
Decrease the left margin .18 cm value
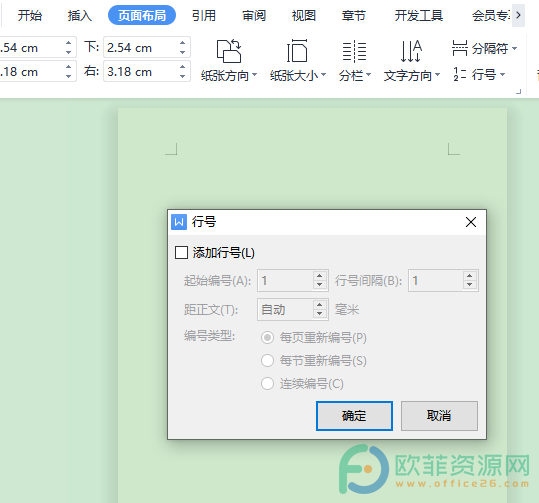click(68, 76)
